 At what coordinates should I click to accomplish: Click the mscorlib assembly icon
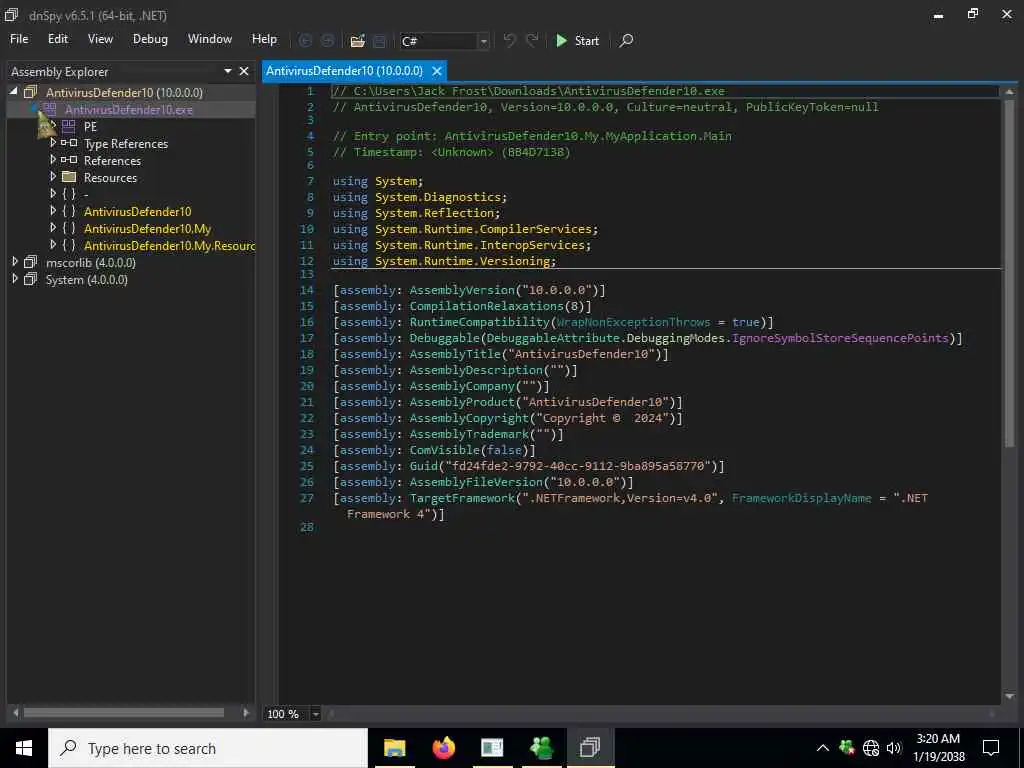coord(31,262)
